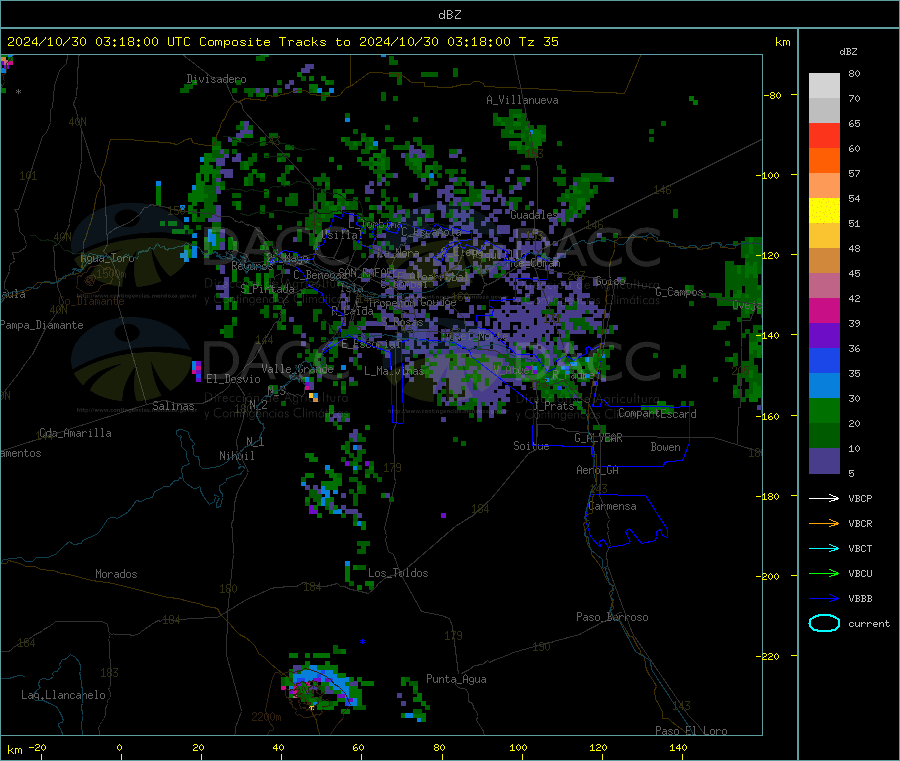Click the 'Aero_GA' map label
Image resolution: width=900 pixels, height=761 pixels.
coord(597,470)
